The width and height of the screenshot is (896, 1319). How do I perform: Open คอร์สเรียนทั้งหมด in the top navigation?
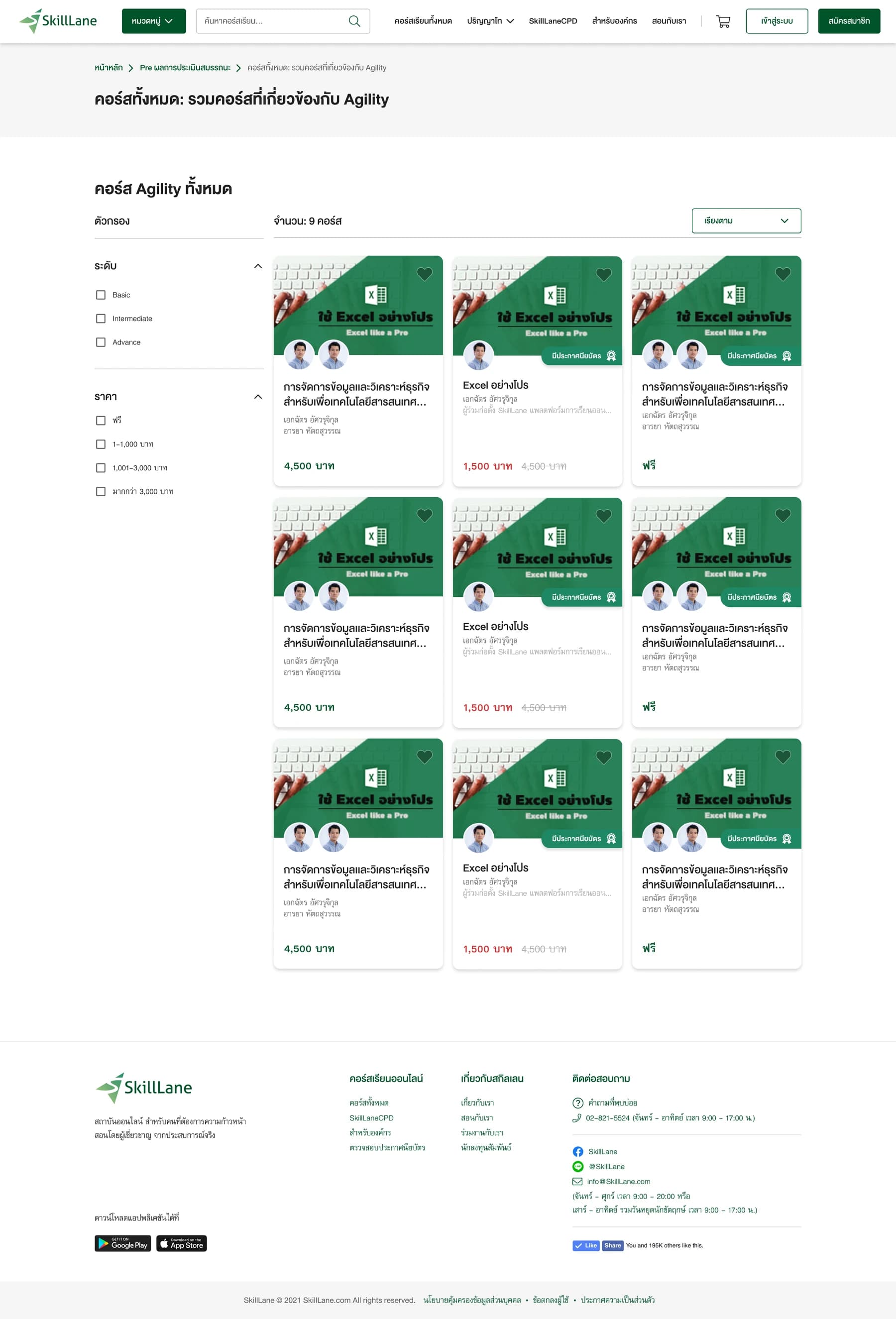coord(423,21)
